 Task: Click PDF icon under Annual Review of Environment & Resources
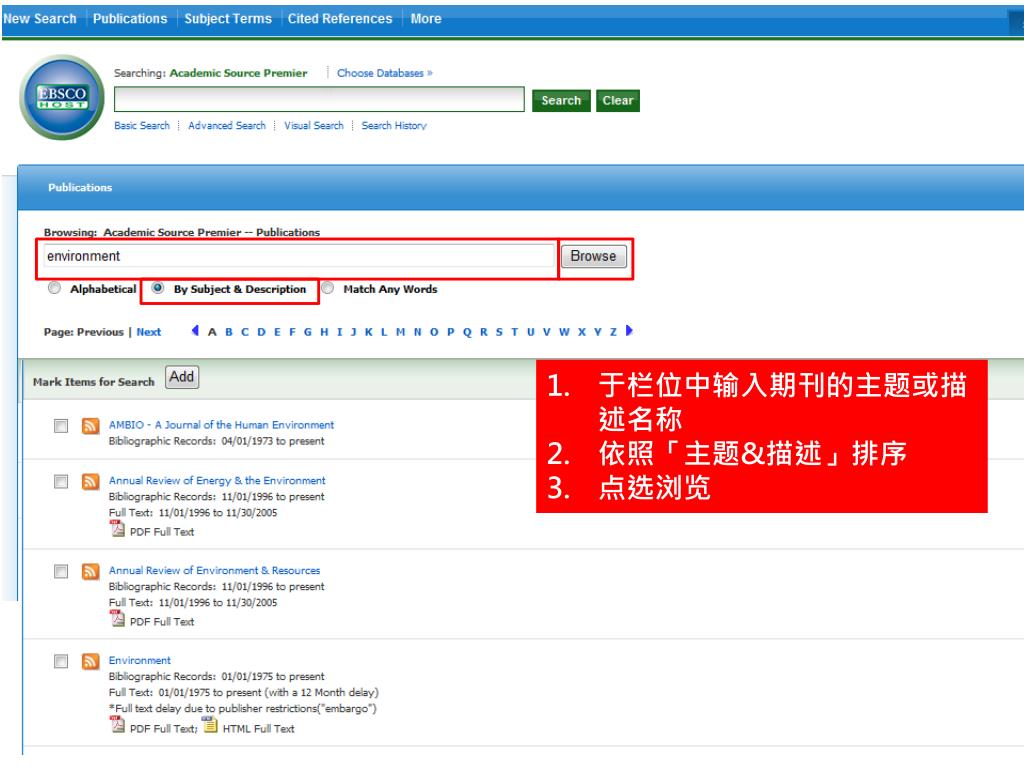[x=118, y=618]
